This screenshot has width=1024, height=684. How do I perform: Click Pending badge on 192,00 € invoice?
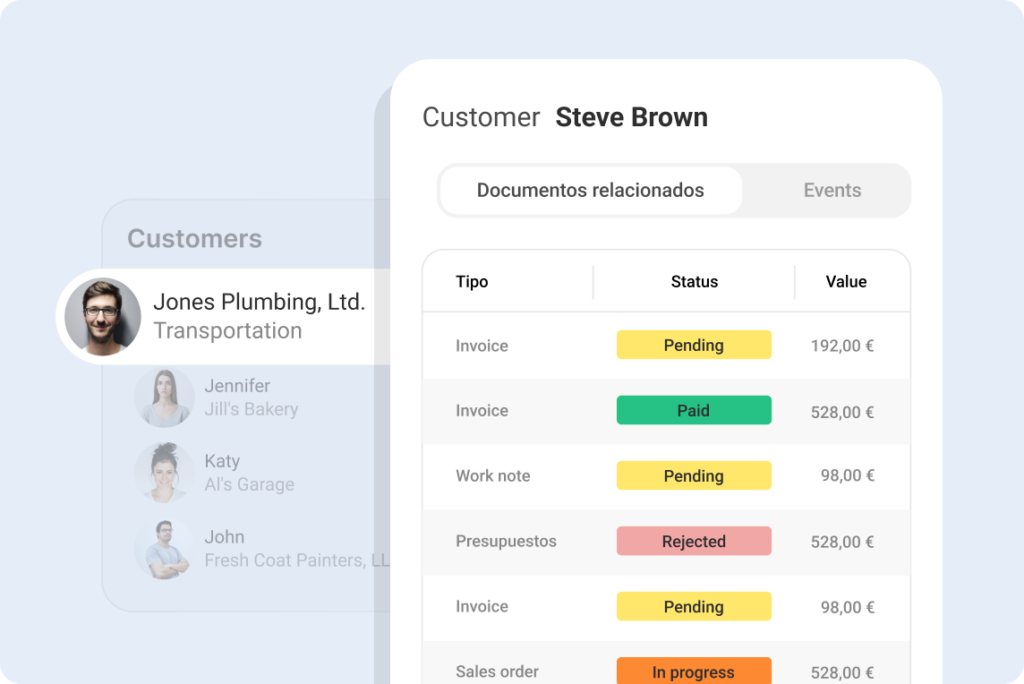tap(693, 345)
